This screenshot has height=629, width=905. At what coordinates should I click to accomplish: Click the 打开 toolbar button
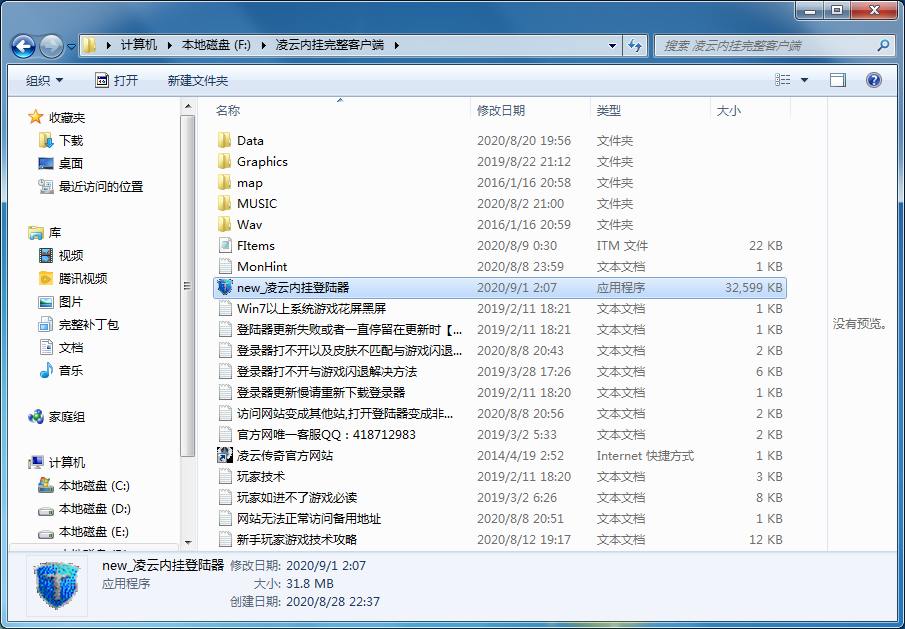point(117,80)
